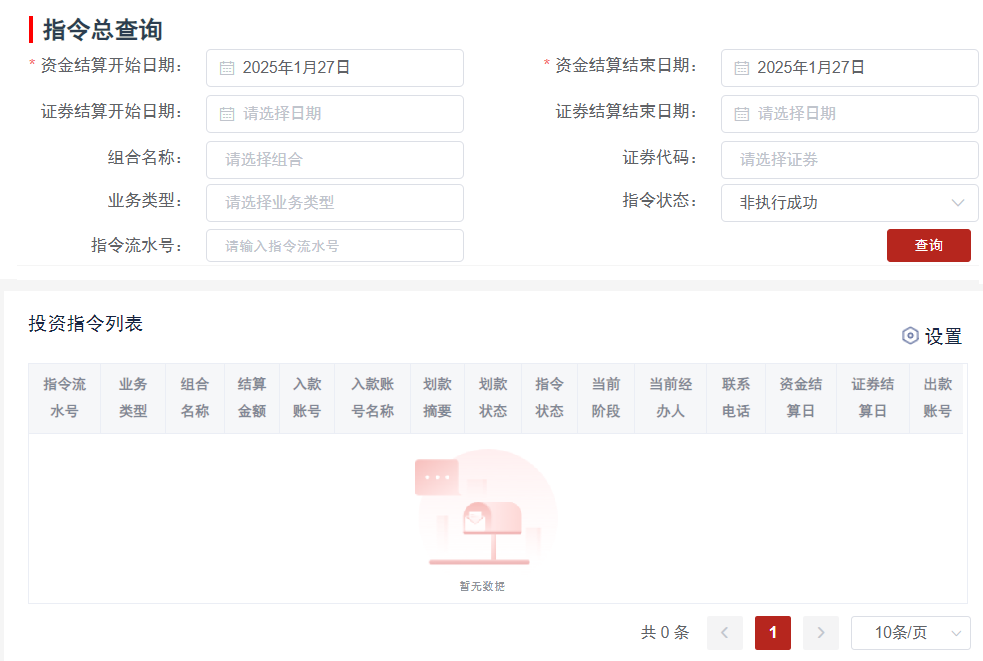Select page 1 in pagination
This screenshot has width=983, height=661.
pyautogui.click(x=773, y=633)
